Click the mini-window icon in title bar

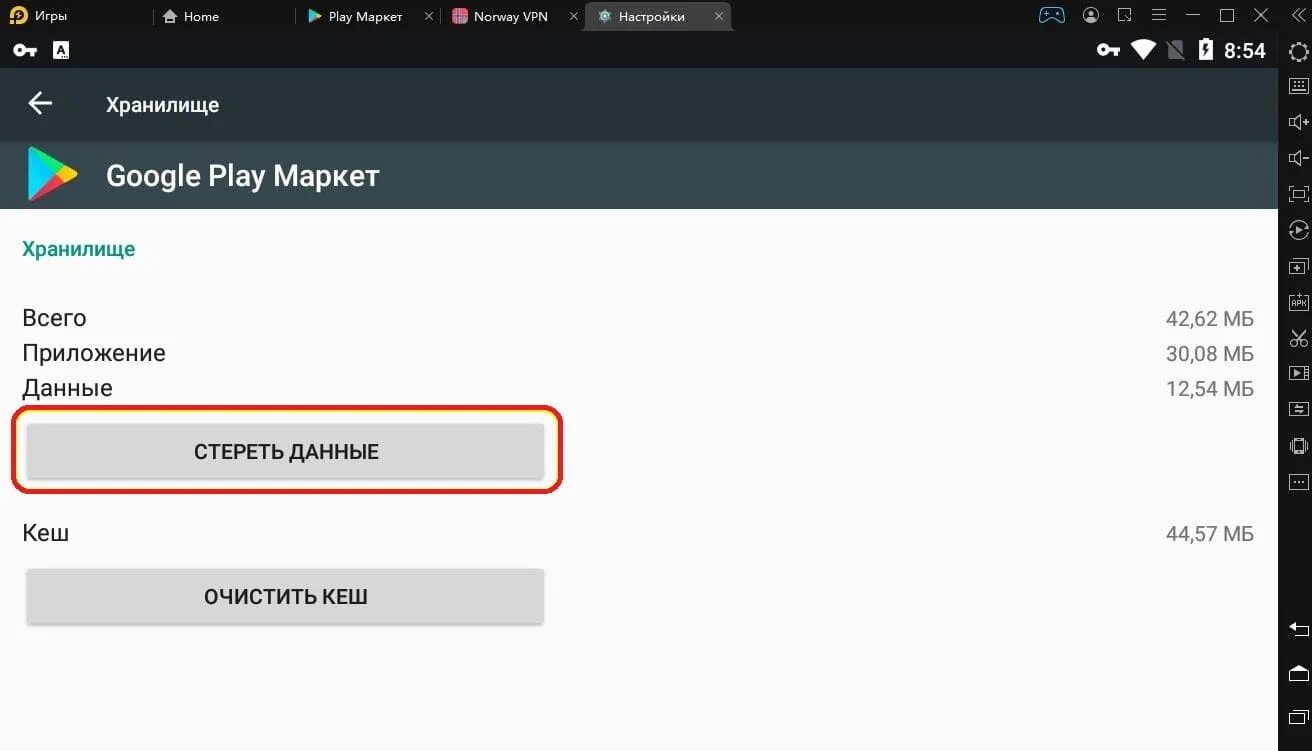pyautogui.click(x=1125, y=16)
